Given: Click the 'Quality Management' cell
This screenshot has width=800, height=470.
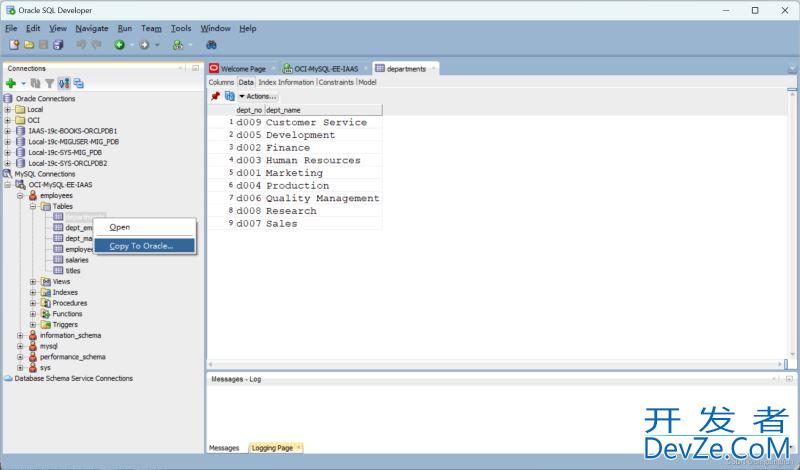Looking at the screenshot, I should (x=323, y=198).
